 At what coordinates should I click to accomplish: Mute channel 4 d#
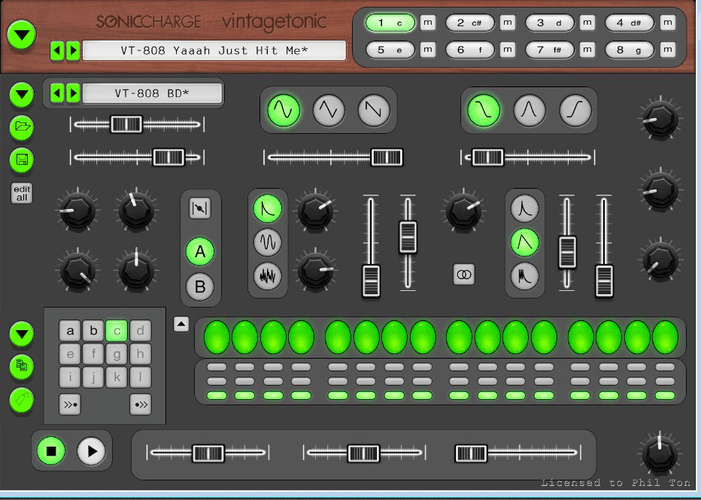(x=667, y=22)
